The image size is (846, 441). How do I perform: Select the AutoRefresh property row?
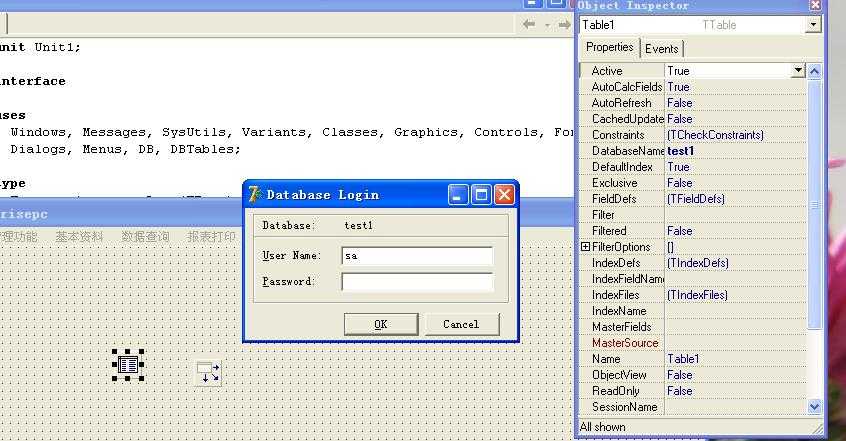click(x=693, y=103)
